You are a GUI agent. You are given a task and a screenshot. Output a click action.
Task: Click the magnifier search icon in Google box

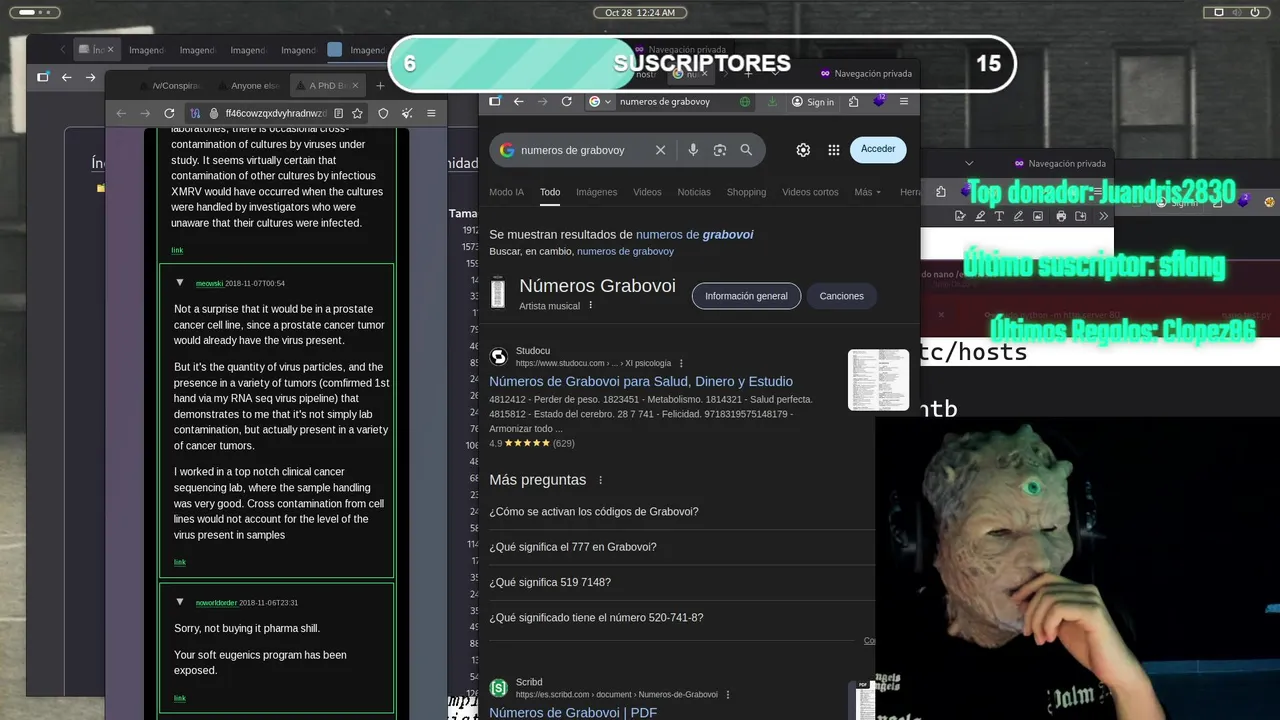[x=746, y=150]
